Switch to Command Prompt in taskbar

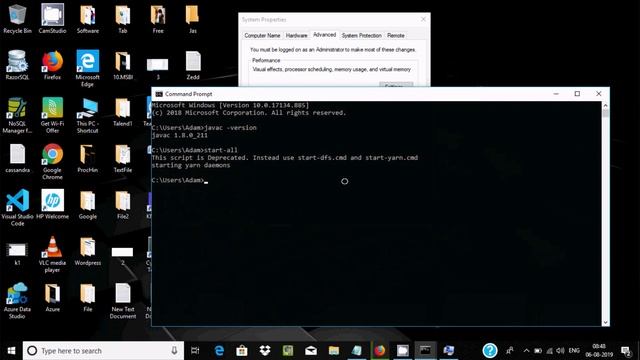tap(425, 351)
